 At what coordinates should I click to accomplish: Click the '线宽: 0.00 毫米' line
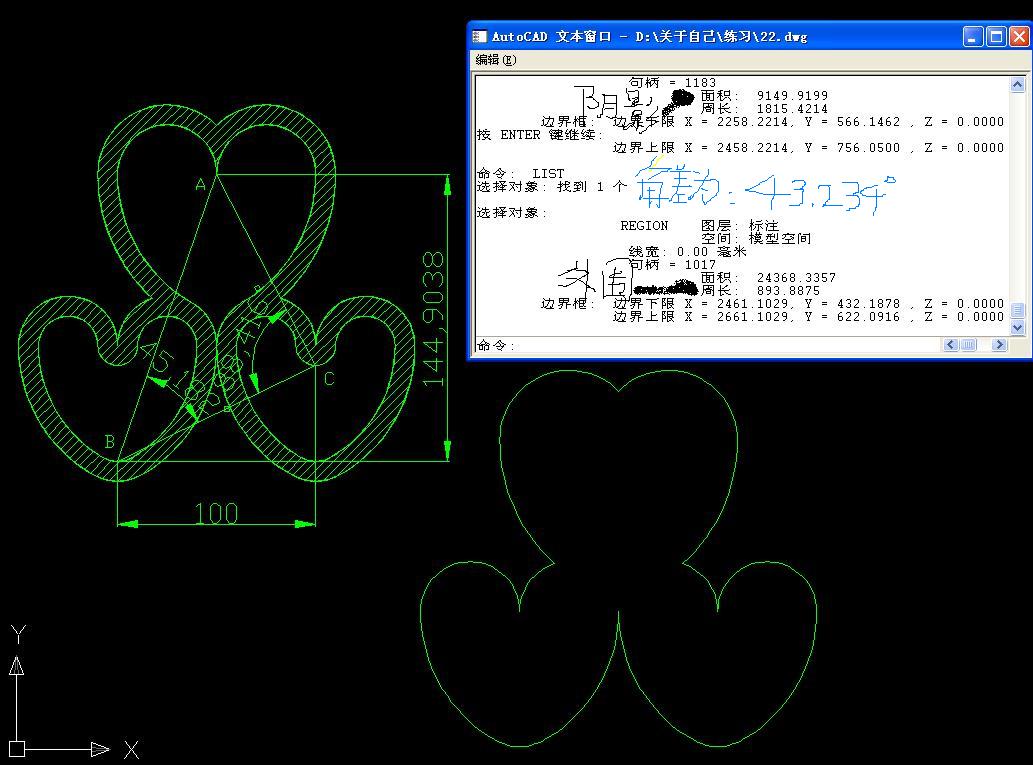tap(687, 252)
